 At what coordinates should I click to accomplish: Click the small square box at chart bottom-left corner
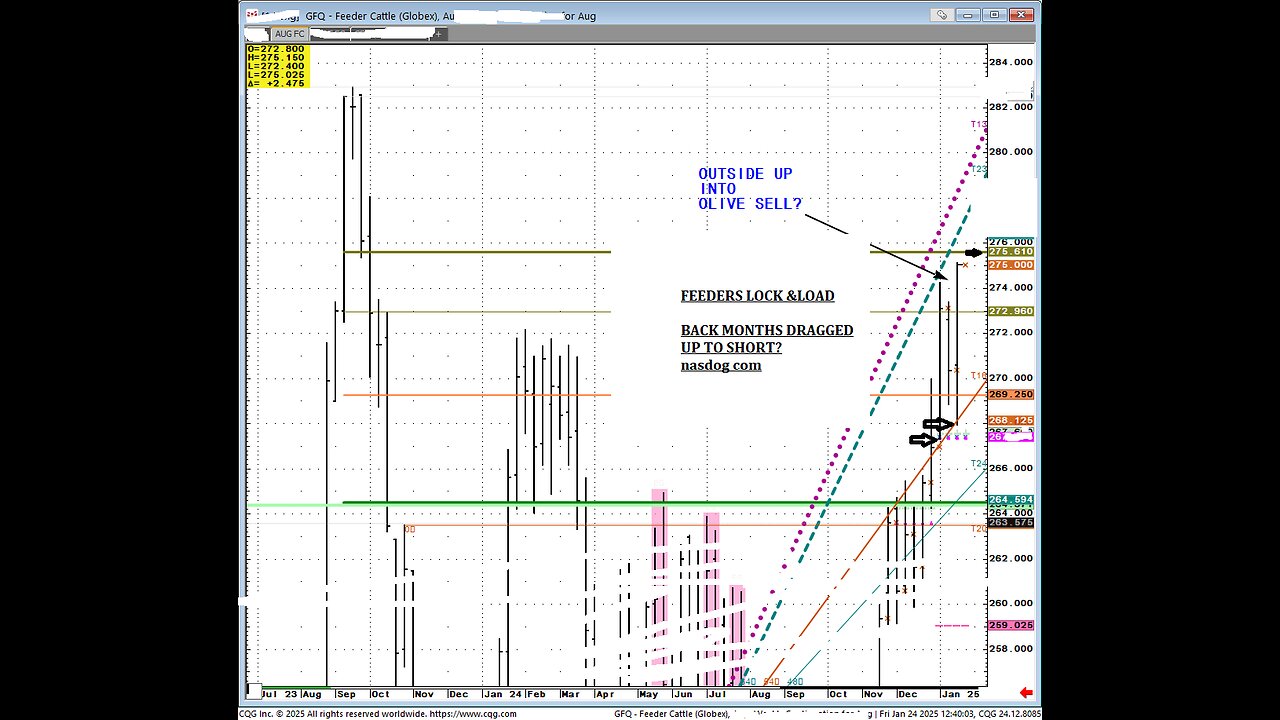tap(253, 690)
